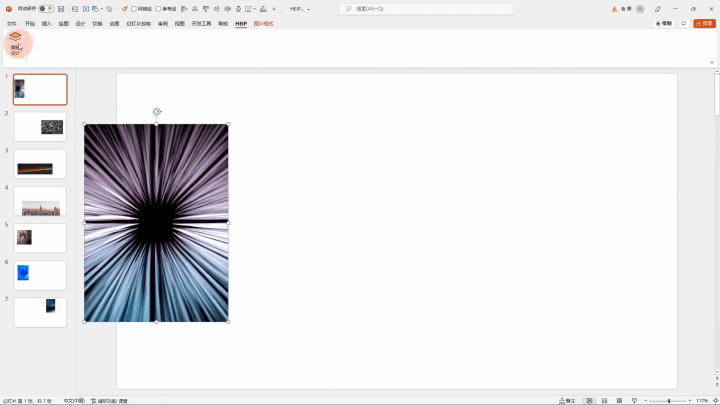Click the 中文(中国) language indicator
This screenshot has height=405, width=720.
coord(74,401)
